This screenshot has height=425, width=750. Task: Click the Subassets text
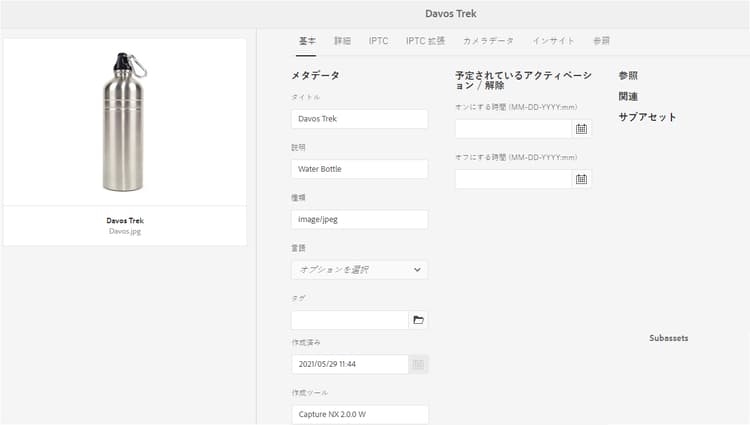pos(669,338)
